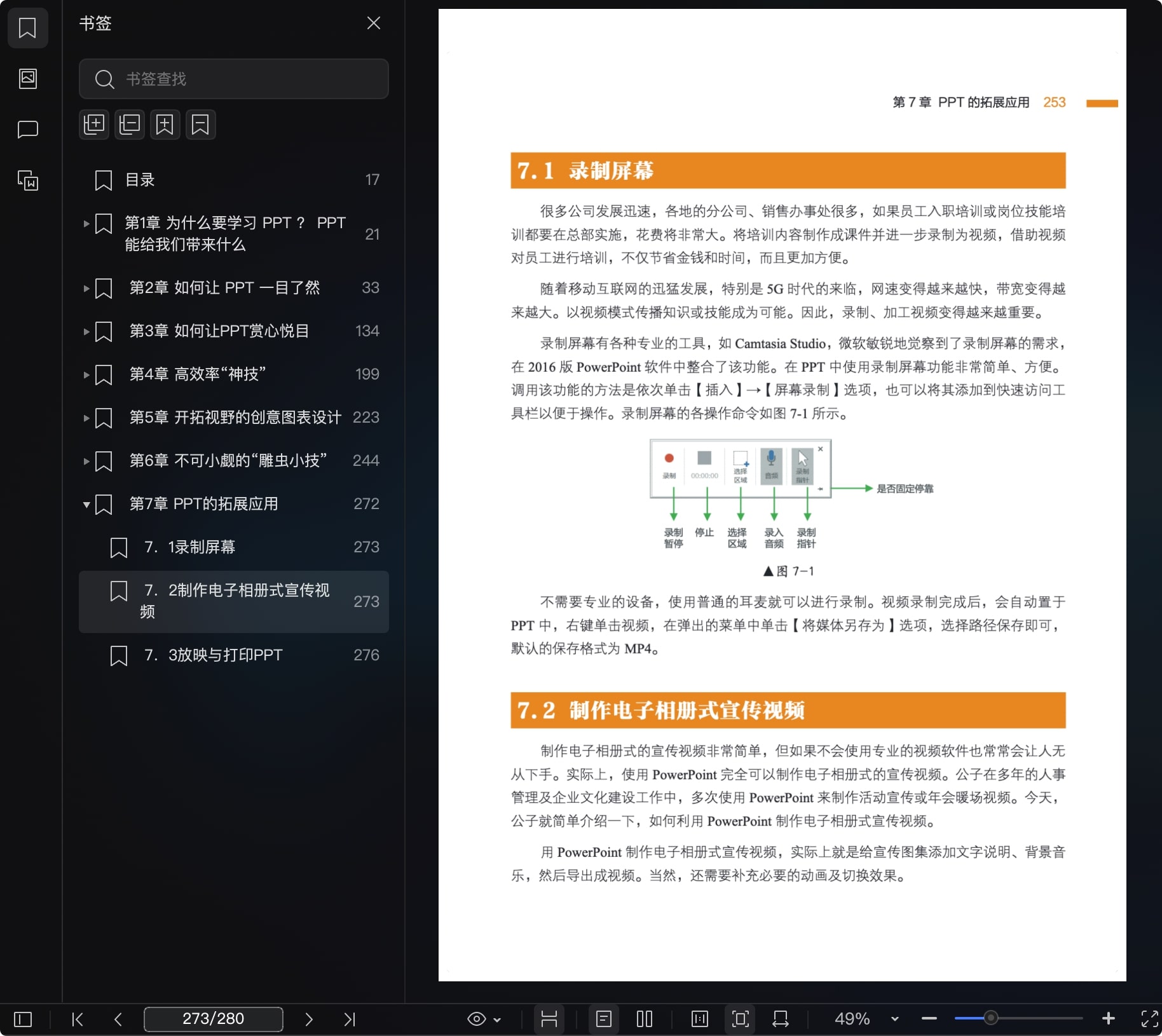Click the 7.1 录制屏幕 heading in document
Image resolution: width=1162 pixels, height=1036 pixels.
pyautogui.click(x=585, y=170)
